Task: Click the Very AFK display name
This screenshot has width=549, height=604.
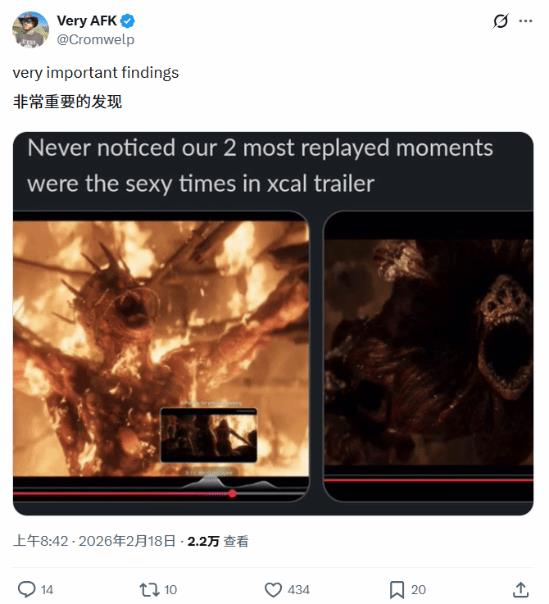Action: pos(87,21)
